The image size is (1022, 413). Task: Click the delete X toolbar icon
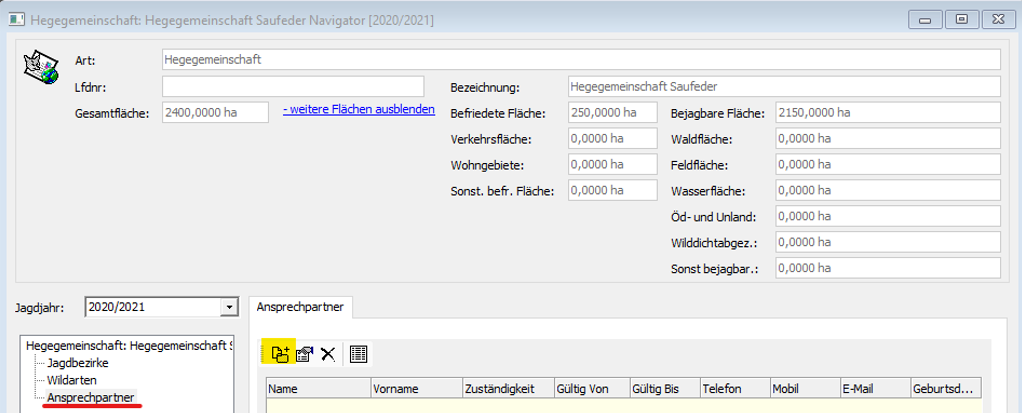328,353
